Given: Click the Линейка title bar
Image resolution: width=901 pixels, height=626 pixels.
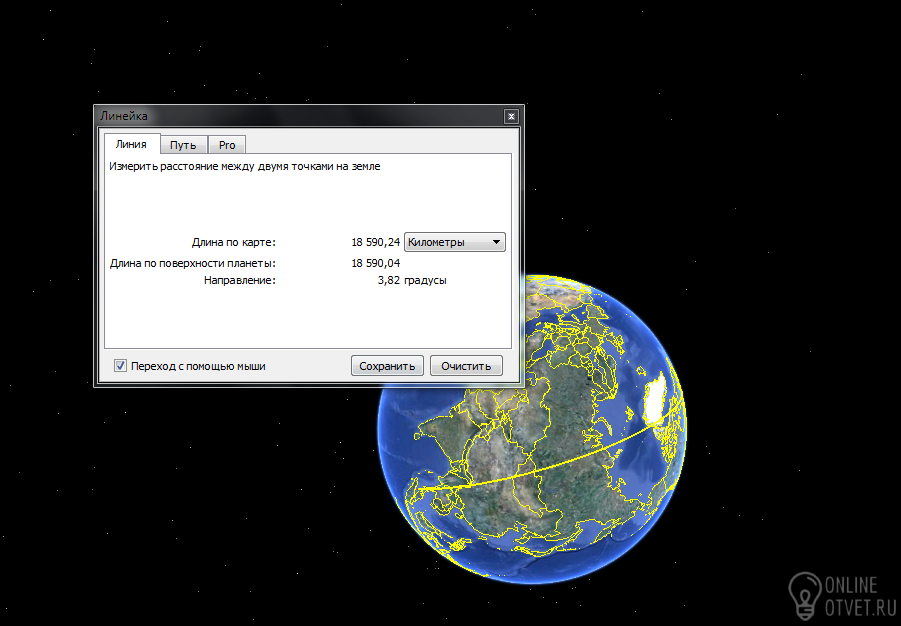Looking at the screenshot, I should pos(300,116).
